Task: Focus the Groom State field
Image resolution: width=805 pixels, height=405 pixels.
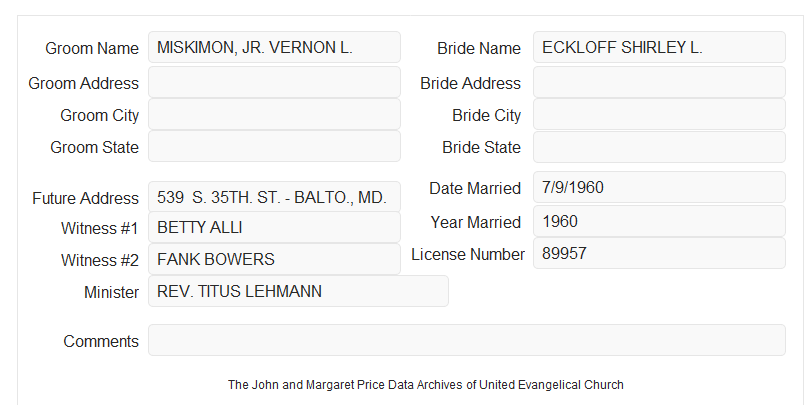Action: click(274, 146)
